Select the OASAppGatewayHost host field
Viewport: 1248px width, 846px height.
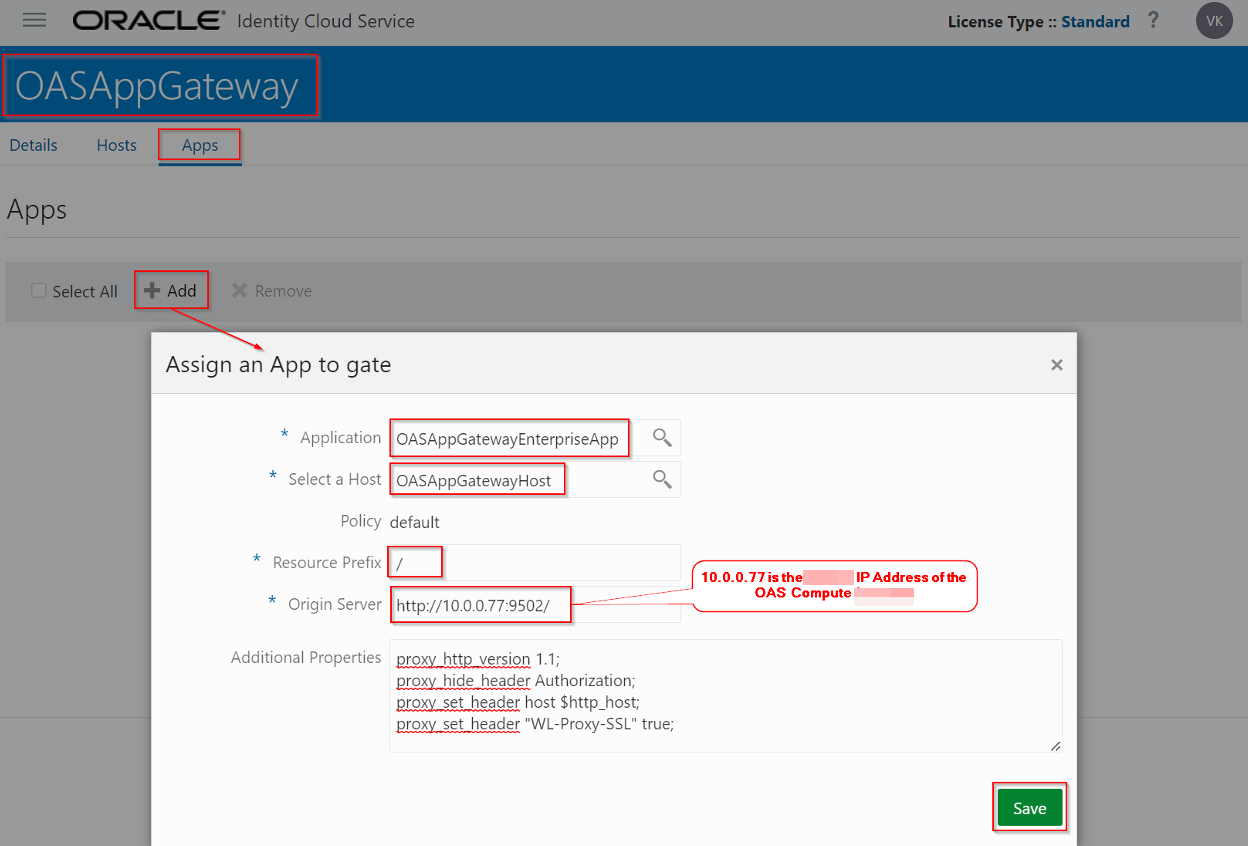[x=477, y=479]
